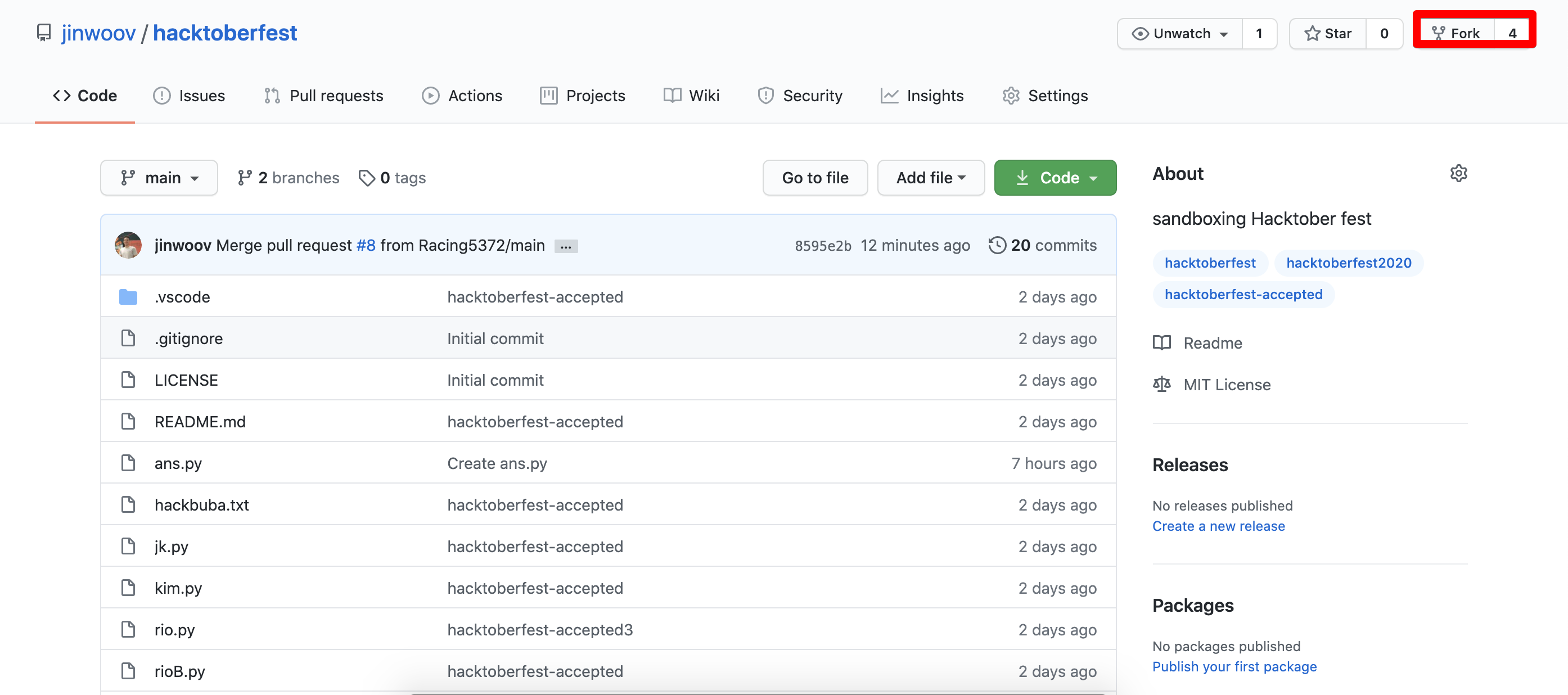This screenshot has height=695, width=1568.
Task: Open the main branch dropdown
Action: (159, 178)
